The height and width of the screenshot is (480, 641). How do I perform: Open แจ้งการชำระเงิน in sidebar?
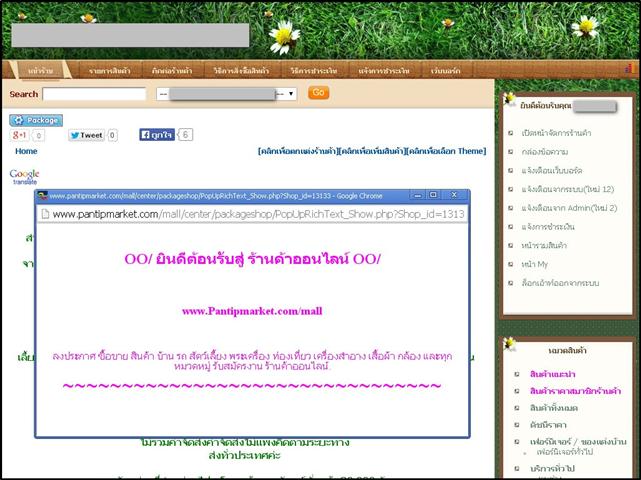(x=548, y=227)
